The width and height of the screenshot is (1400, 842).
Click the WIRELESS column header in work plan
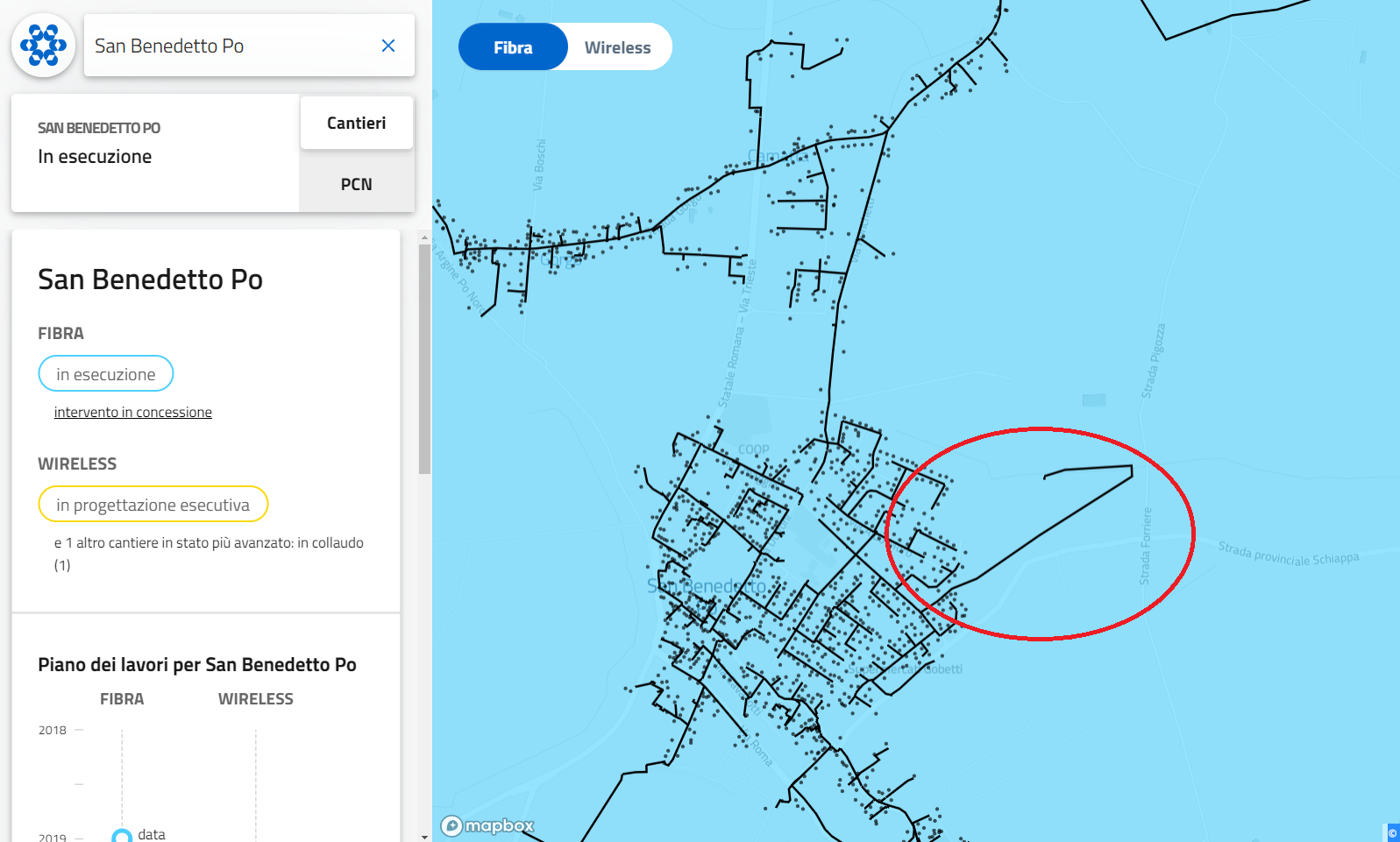(255, 699)
